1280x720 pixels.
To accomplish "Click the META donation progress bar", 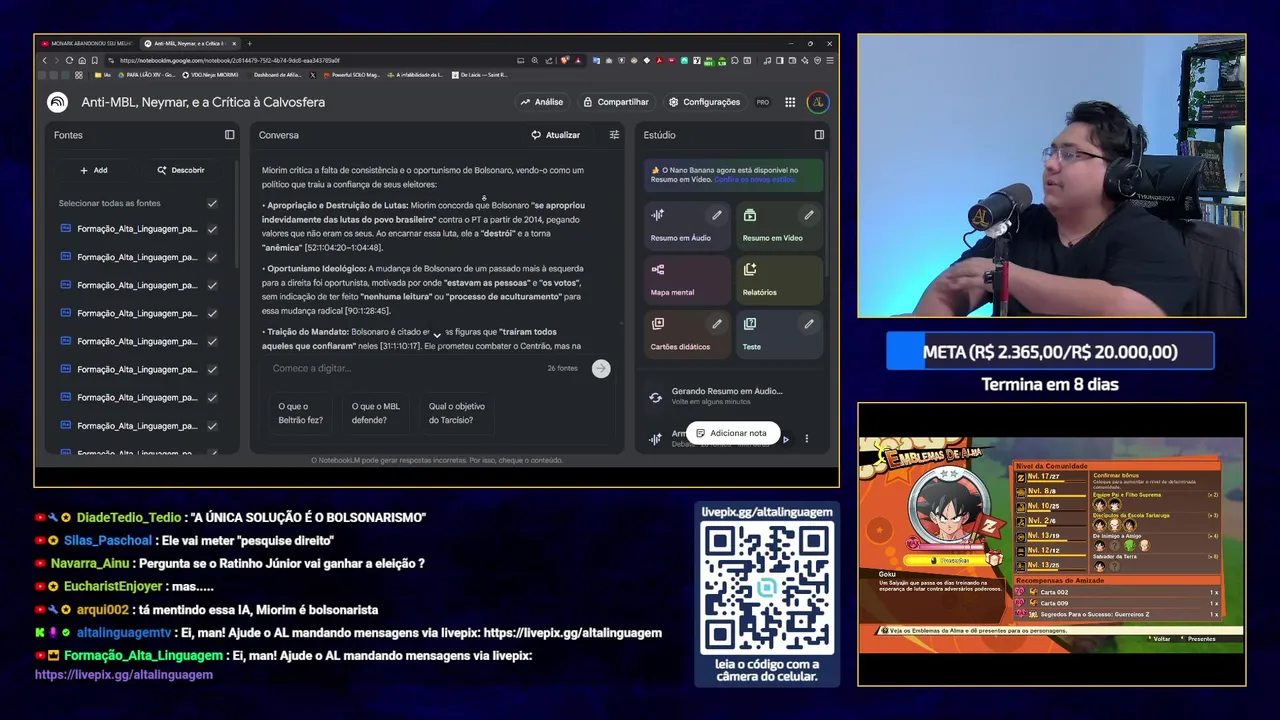I will [1050, 352].
